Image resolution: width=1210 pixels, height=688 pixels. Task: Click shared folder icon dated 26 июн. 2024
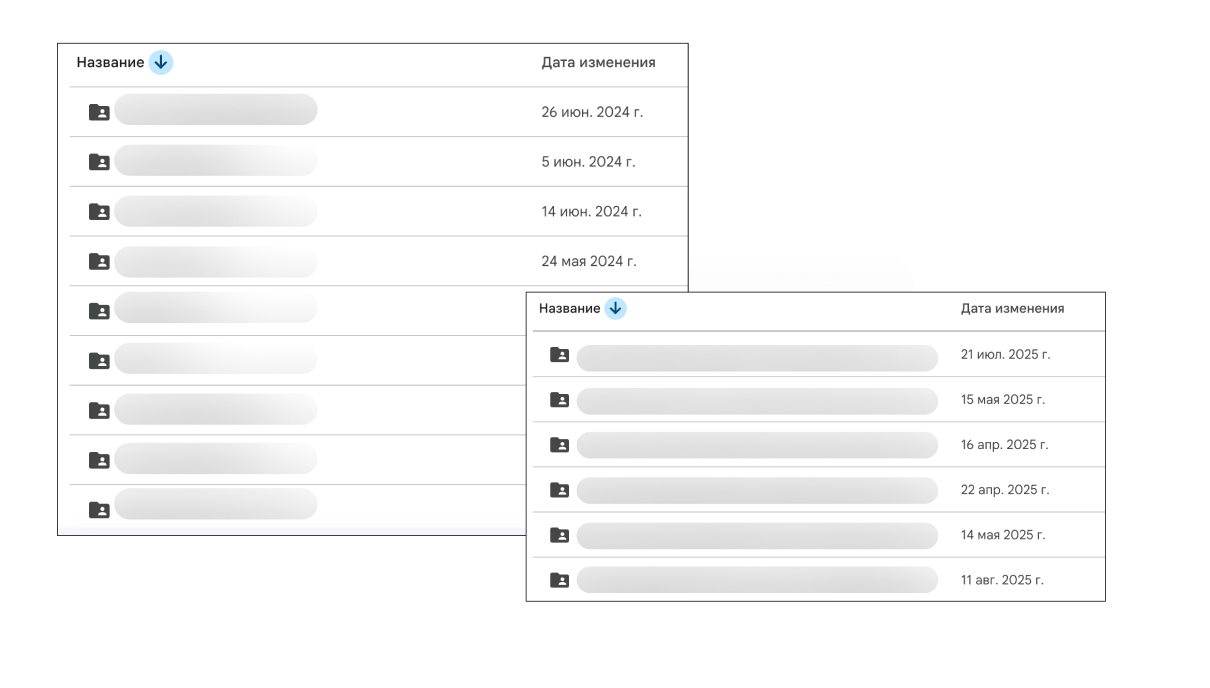tap(99, 112)
